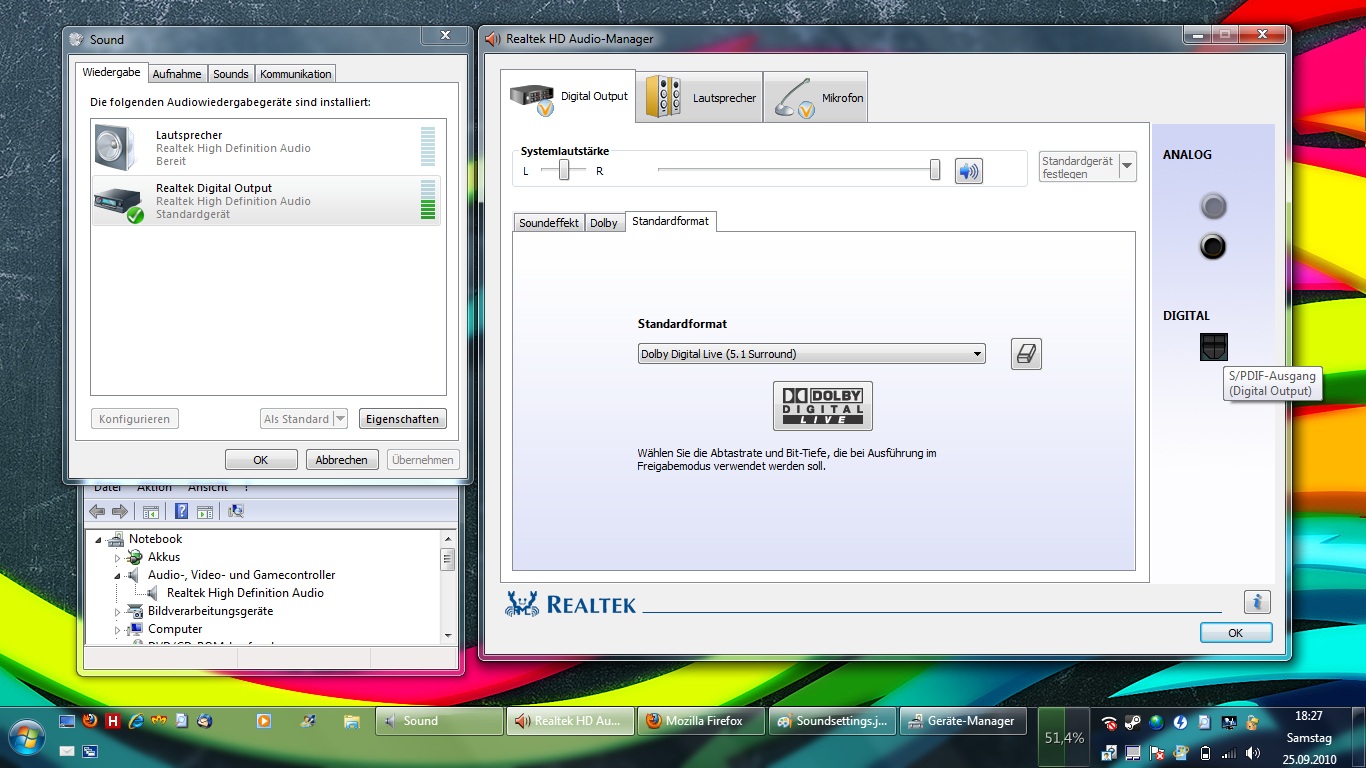Select the Lautsprecher playback device
The image size is (1366, 768).
point(267,148)
